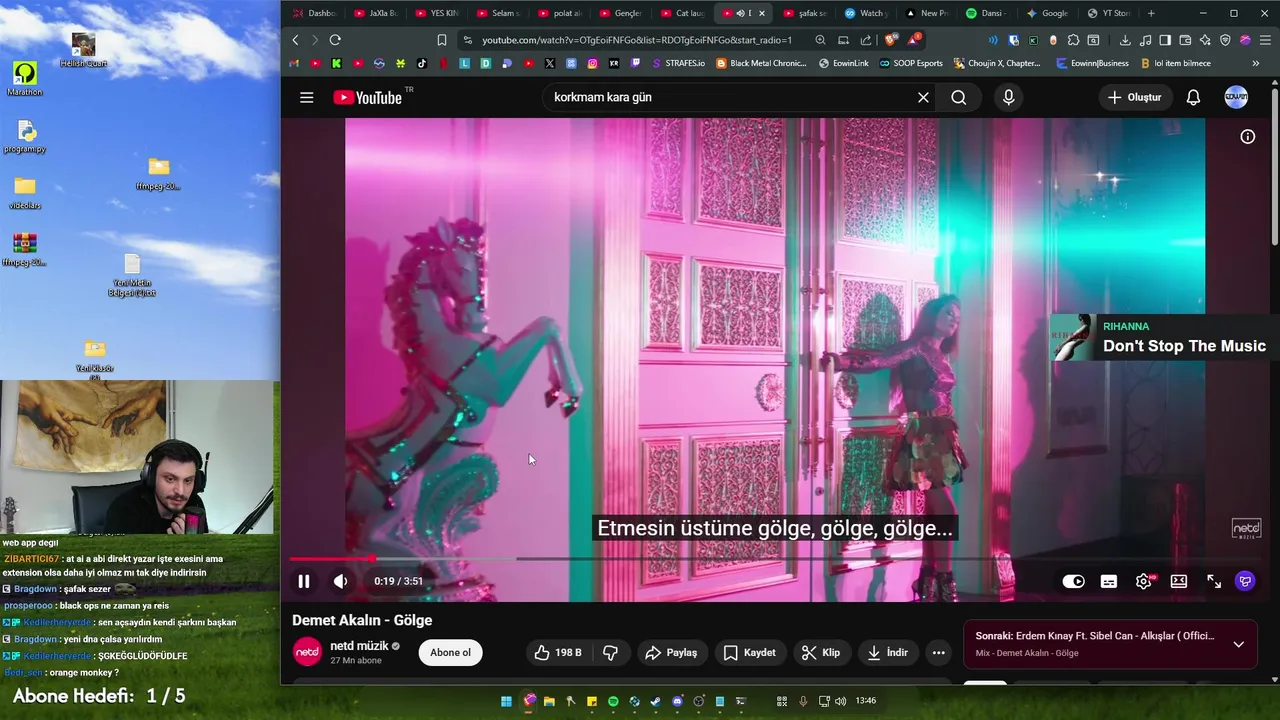Screen dimensions: 1280x720
Task: Click the youtube.com address bar URL
Action: point(636,40)
